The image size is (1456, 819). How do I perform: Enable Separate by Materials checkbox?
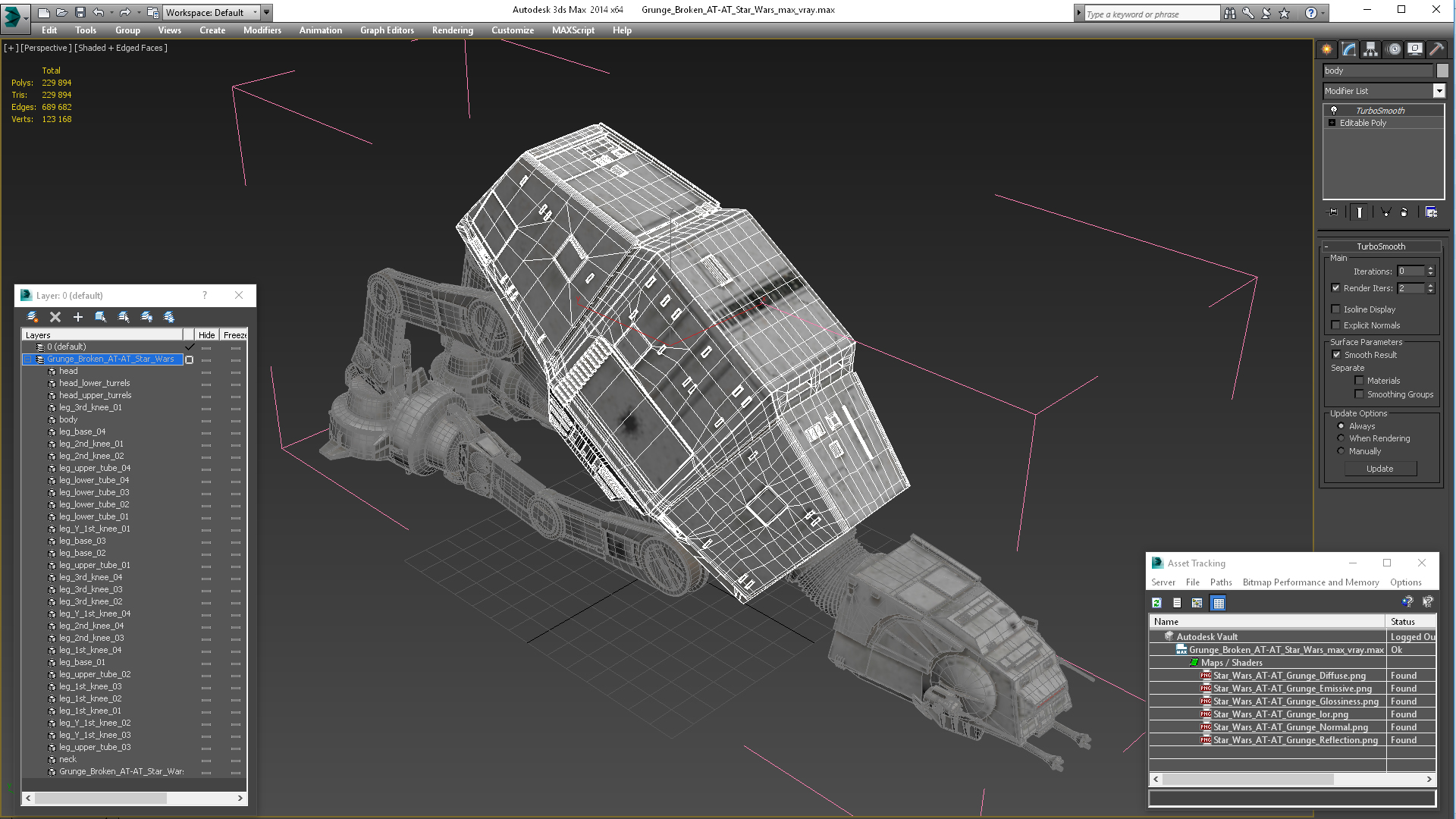[x=1360, y=381]
